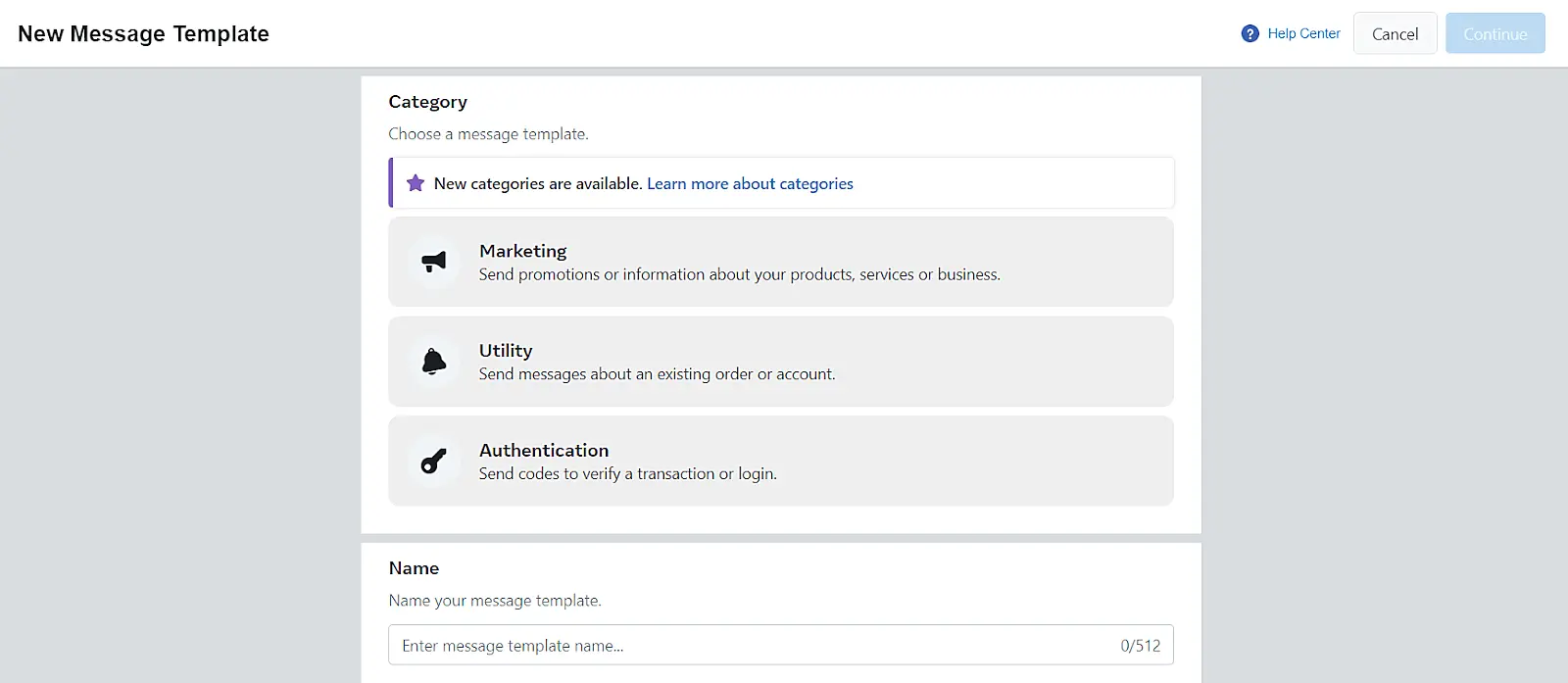Open the Help Center link
The width and height of the screenshot is (1568, 683).
coord(1303,33)
